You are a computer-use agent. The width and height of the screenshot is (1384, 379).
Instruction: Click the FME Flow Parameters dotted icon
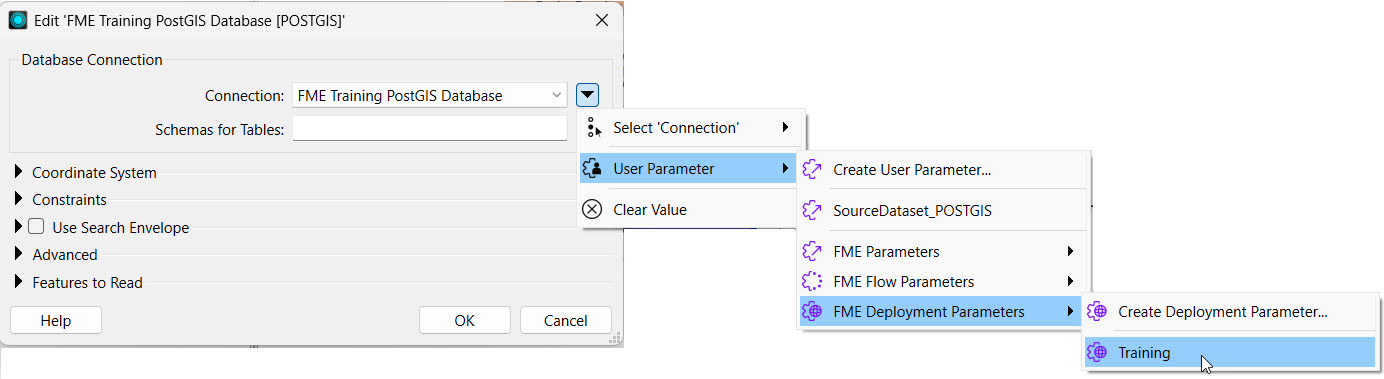[812, 282]
